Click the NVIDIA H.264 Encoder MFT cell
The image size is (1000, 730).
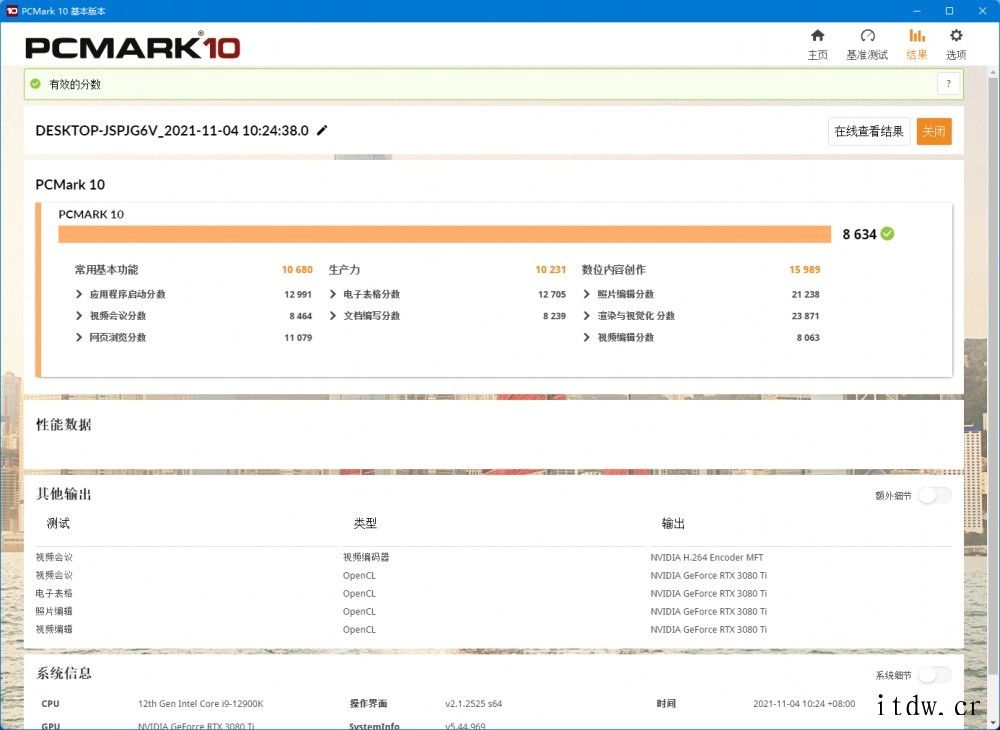[707, 557]
